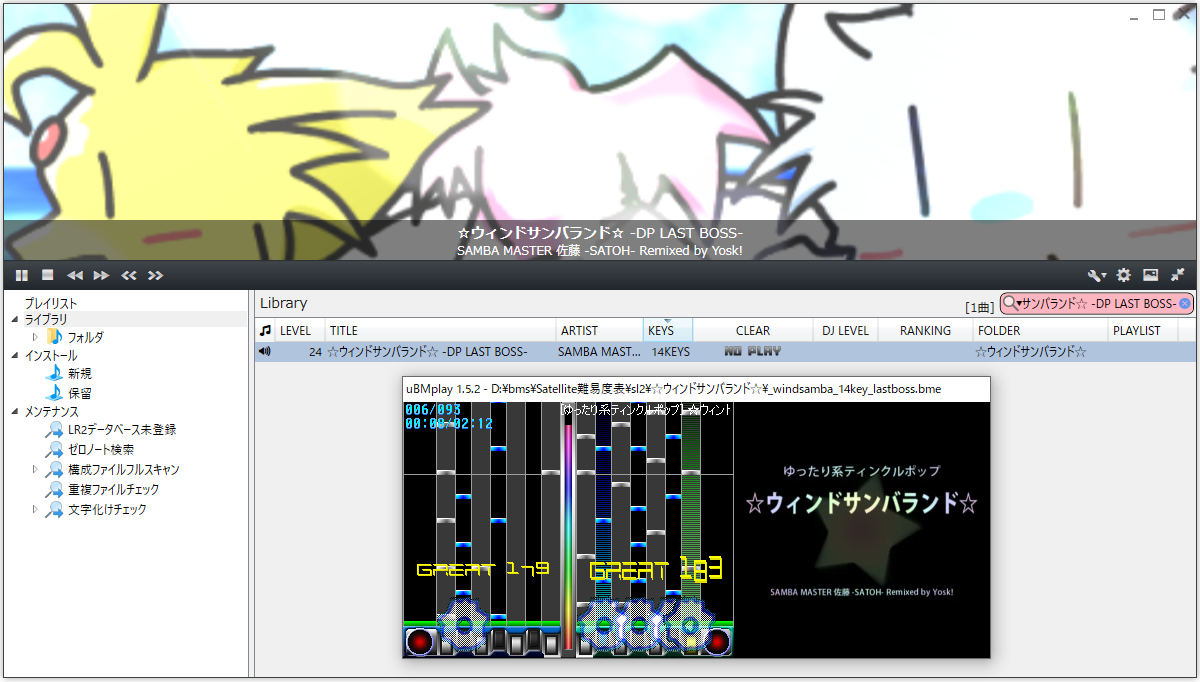Click the collapse arrows view icon
Viewport: 1200px width, 682px height.
(x=1177, y=275)
